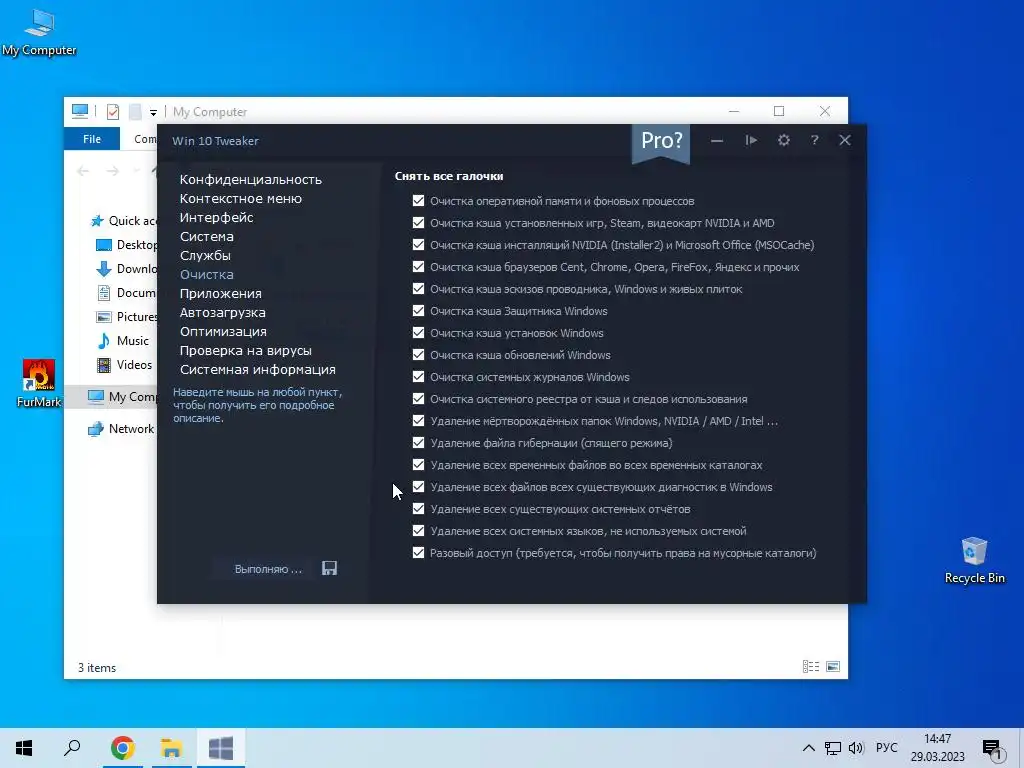Uncheck Очистка системного реестра checkbox
Screen dimensions: 1024x768
[419, 398]
